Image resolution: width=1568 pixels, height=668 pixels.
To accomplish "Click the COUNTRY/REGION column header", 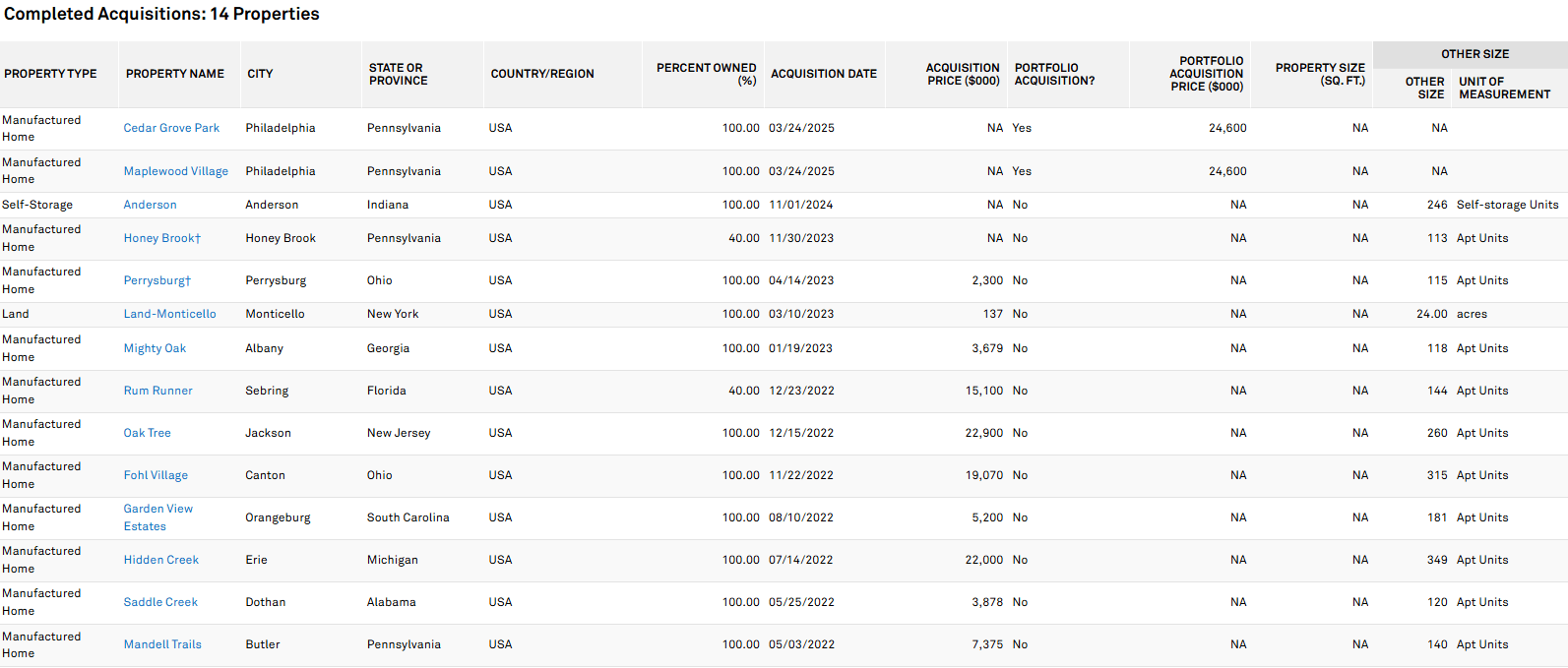I will (x=542, y=74).
